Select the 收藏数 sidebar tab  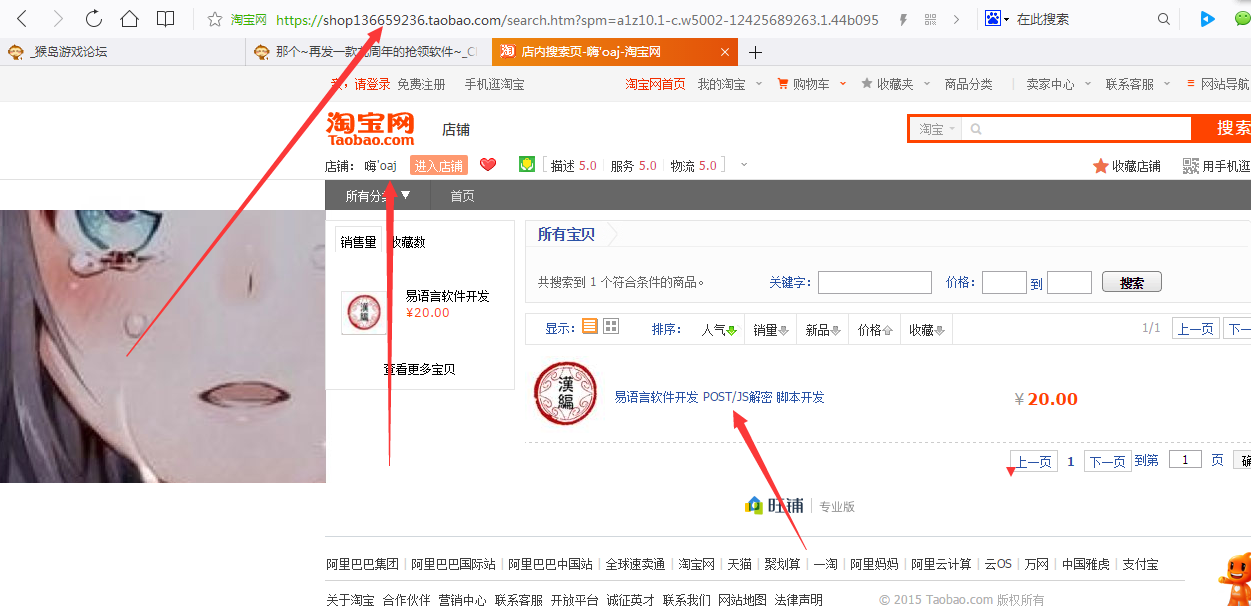(408, 242)
